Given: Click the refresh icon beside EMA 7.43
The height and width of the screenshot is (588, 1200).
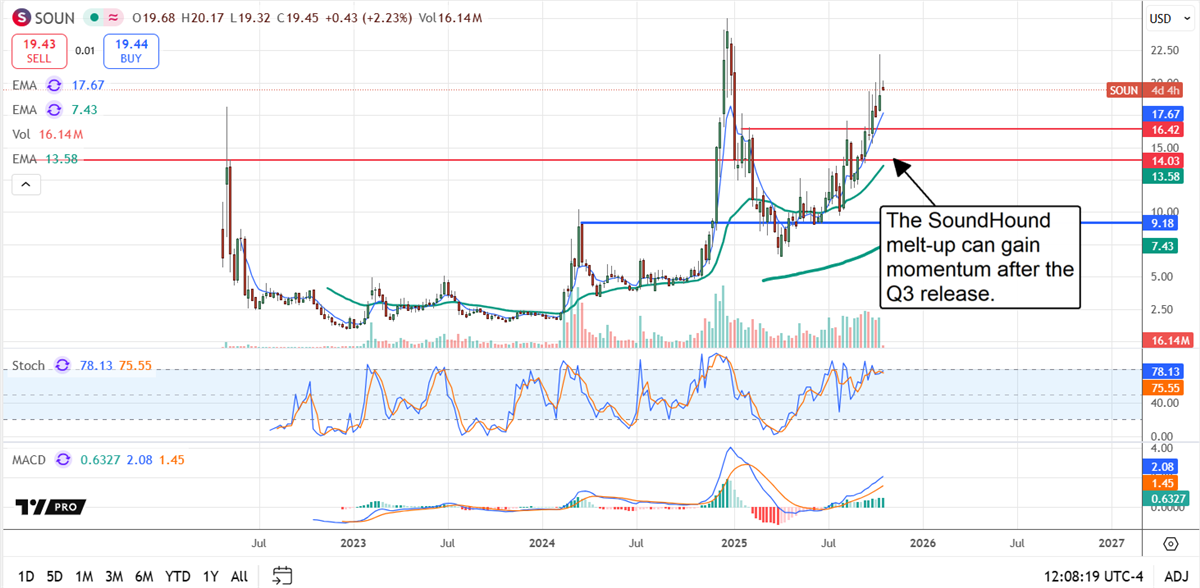Looking at the screenshot, I should point(54,110).
